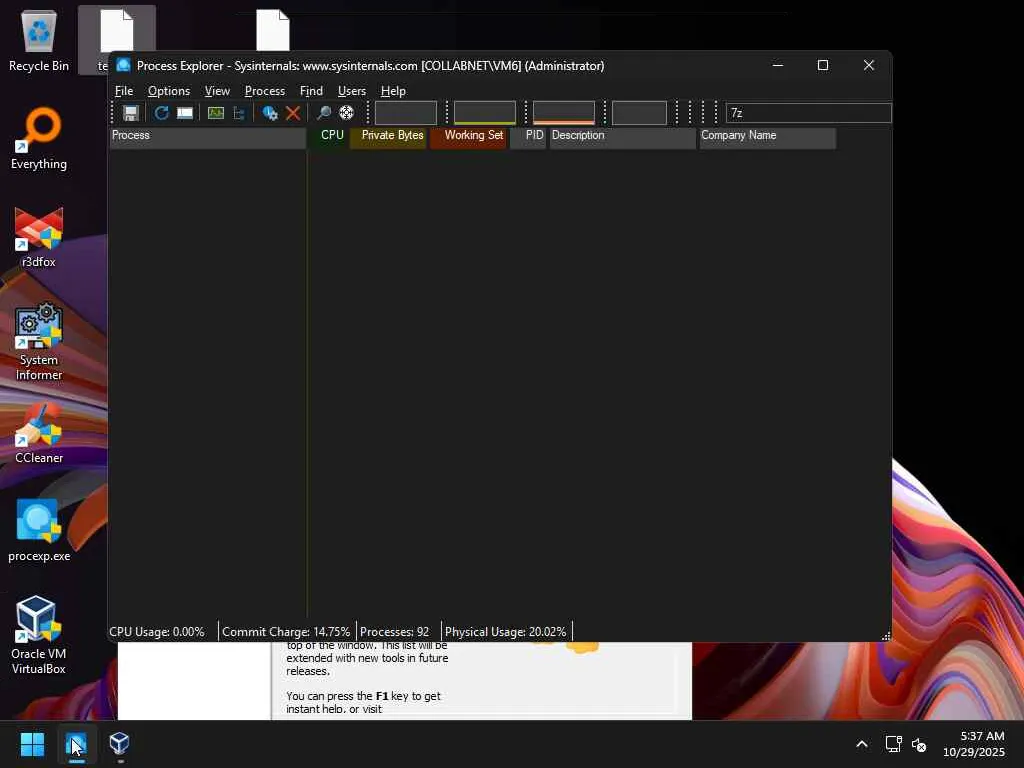
Task: Click the mini graph with orange underline
Action: click(x=564, y=113)
